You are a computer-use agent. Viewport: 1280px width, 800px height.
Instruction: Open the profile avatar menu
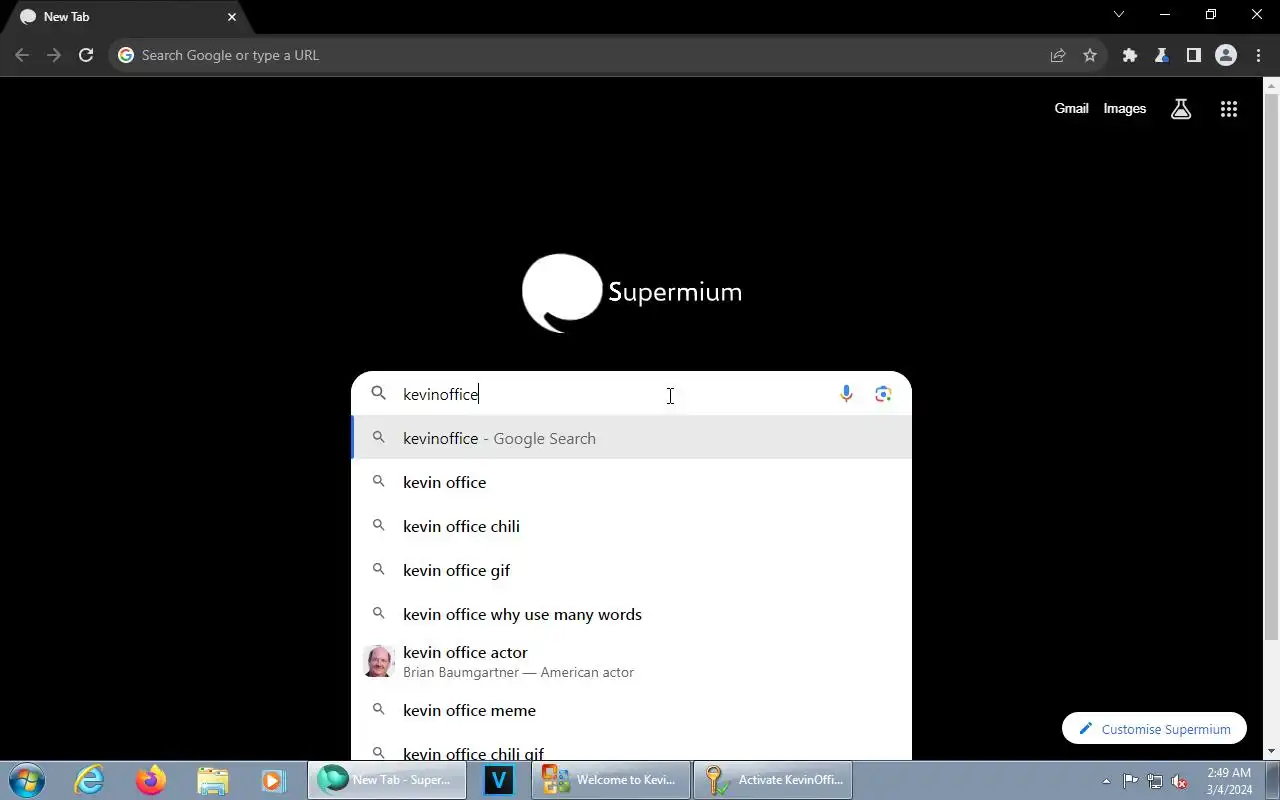pos(1226,55)
